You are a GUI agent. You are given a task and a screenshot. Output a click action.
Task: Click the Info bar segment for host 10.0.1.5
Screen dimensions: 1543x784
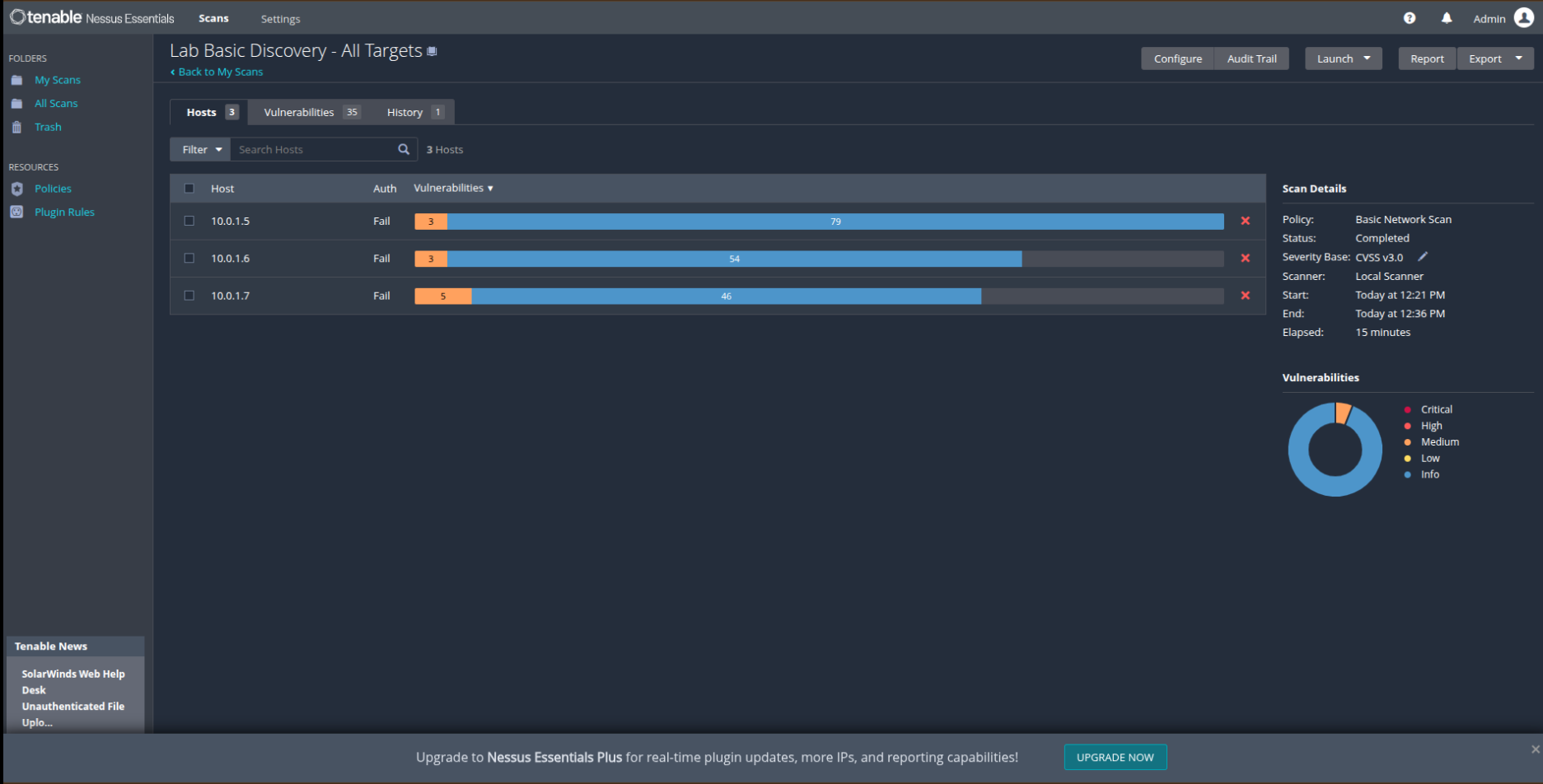[x=835, y=221]
